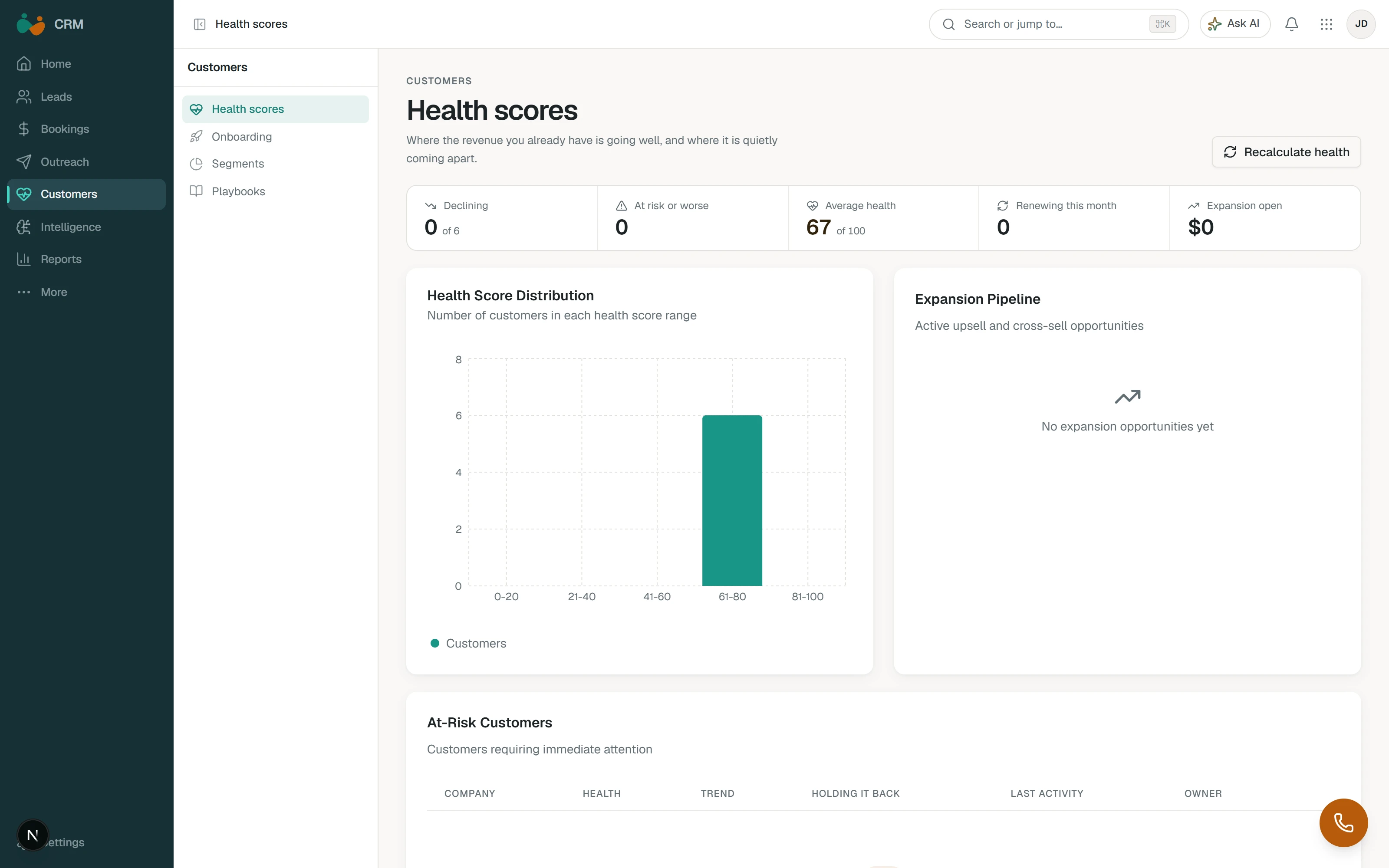Open the Onboarding sub-page
The image size is (1389, 868).
[276, 137]
